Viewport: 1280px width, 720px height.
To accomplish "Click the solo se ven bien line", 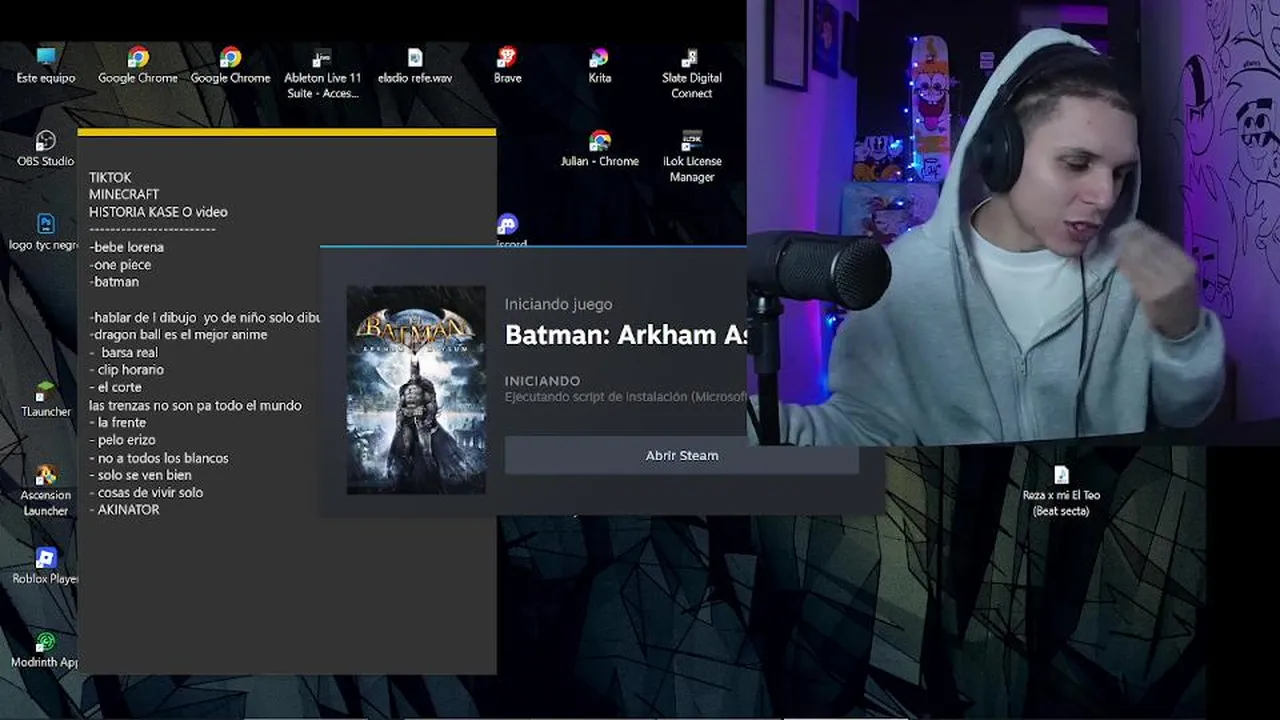I will pyautogui.click(x=140, y=475).
